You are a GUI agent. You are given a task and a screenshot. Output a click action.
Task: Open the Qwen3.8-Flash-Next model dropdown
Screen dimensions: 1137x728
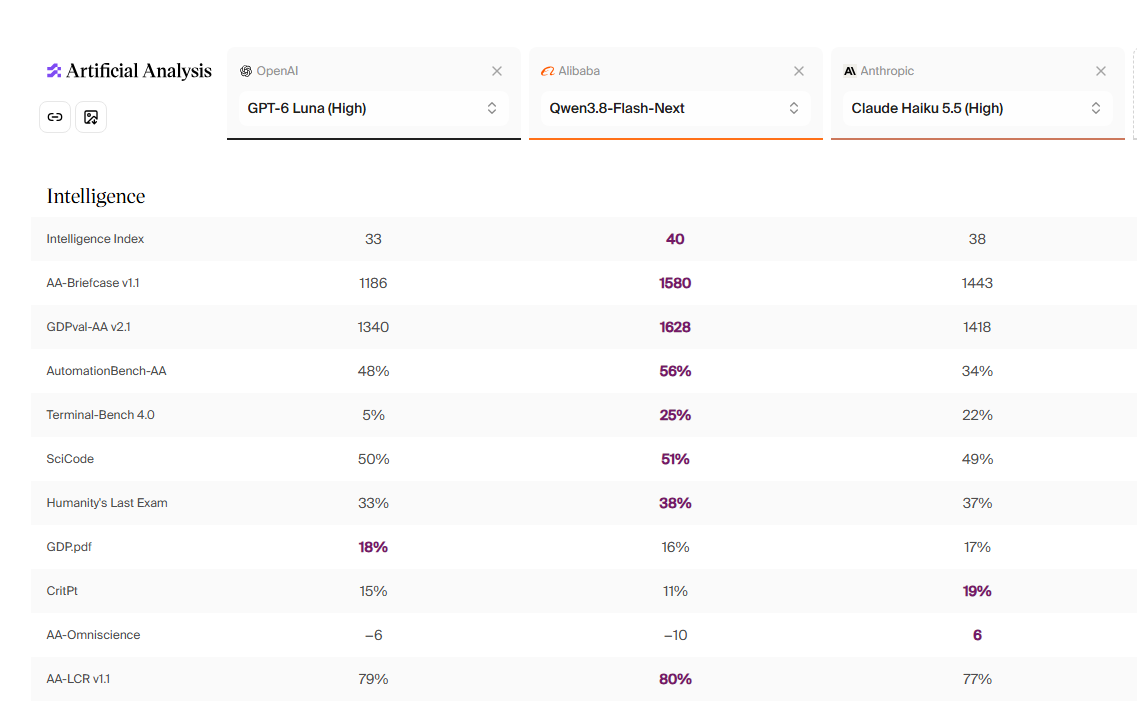(676, 108)
